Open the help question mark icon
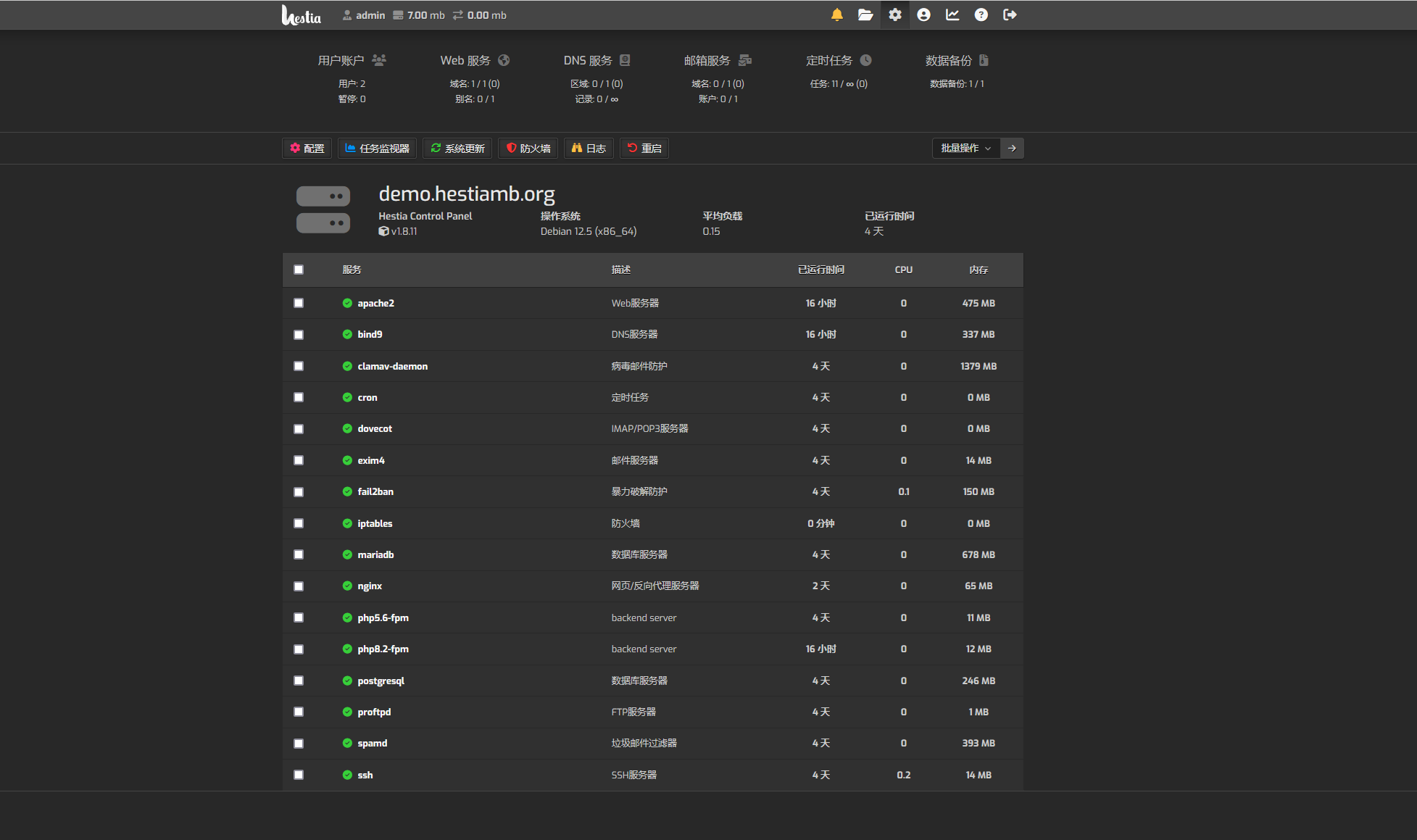 (981, 14)
